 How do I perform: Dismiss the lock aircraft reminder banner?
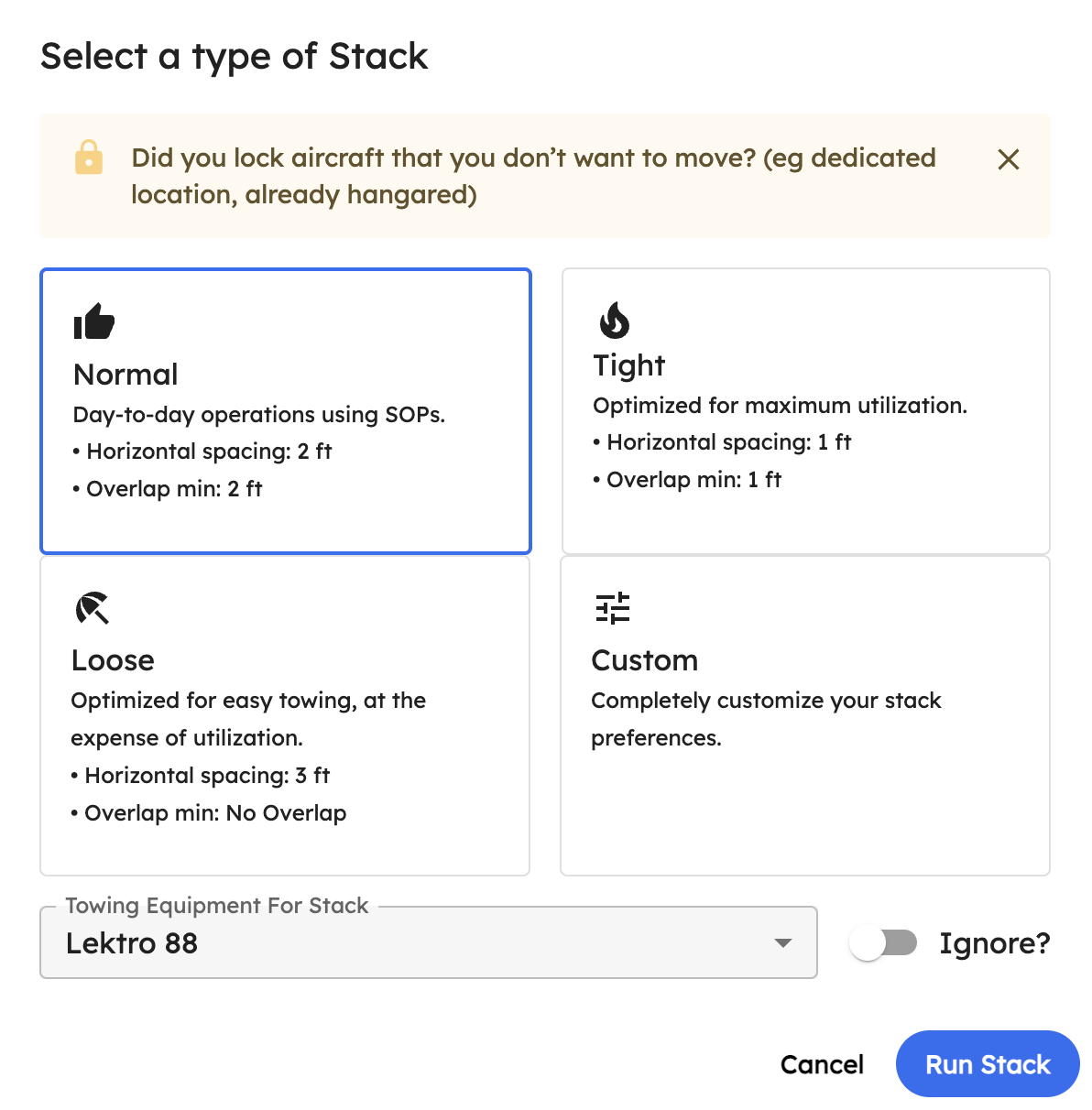click(x=1008, y=159)
